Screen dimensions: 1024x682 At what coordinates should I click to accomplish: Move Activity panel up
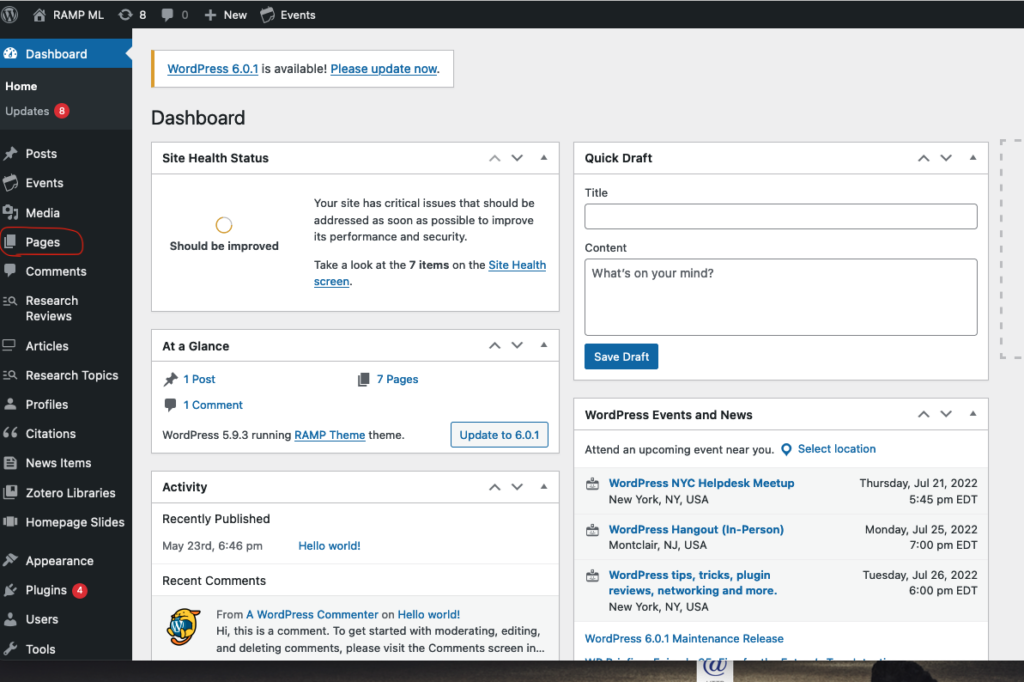tap(494, 487)
